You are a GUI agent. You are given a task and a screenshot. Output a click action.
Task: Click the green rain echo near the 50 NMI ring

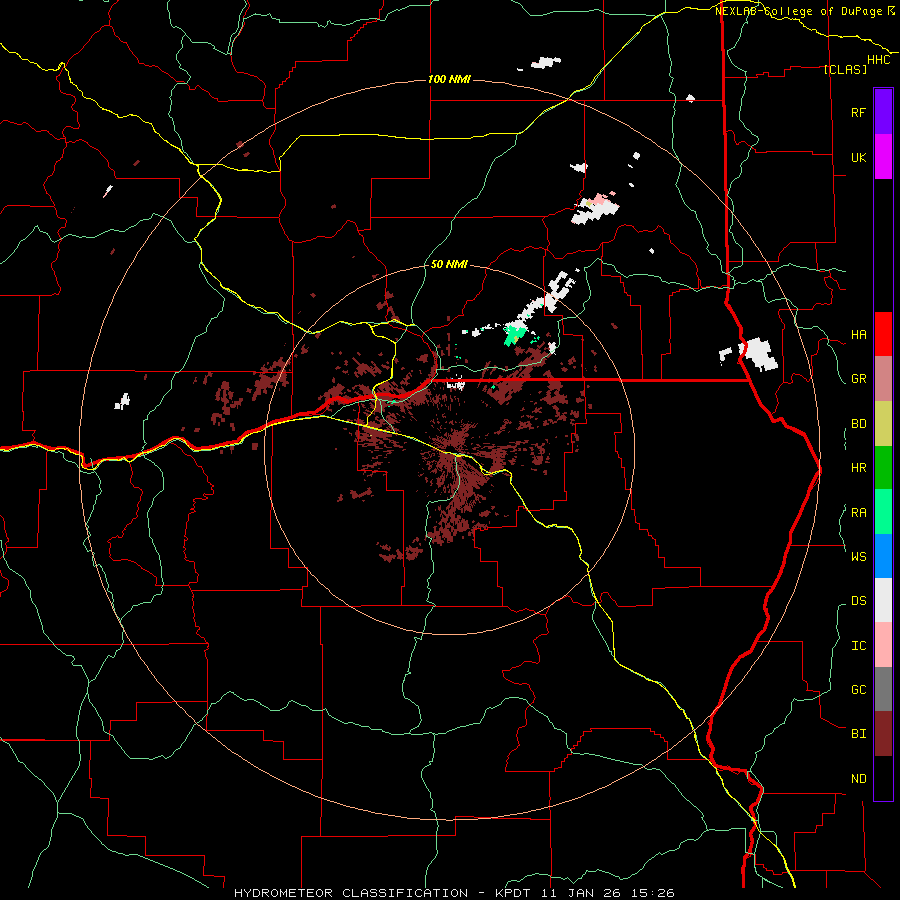click(x=514, y=334)
